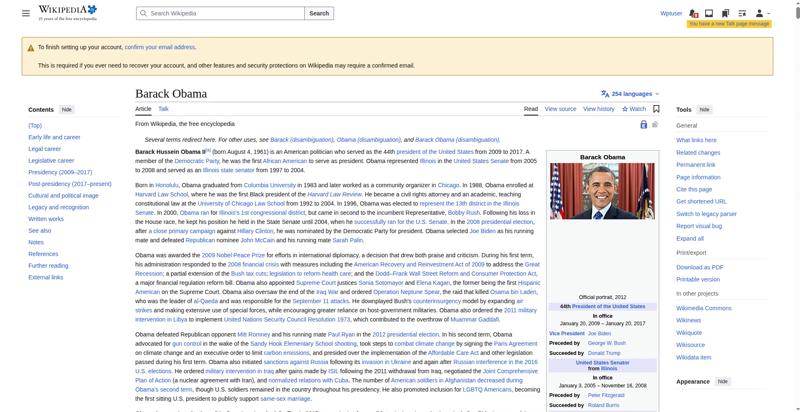
Task: Open notices tray icon
Action: [709, 13]
